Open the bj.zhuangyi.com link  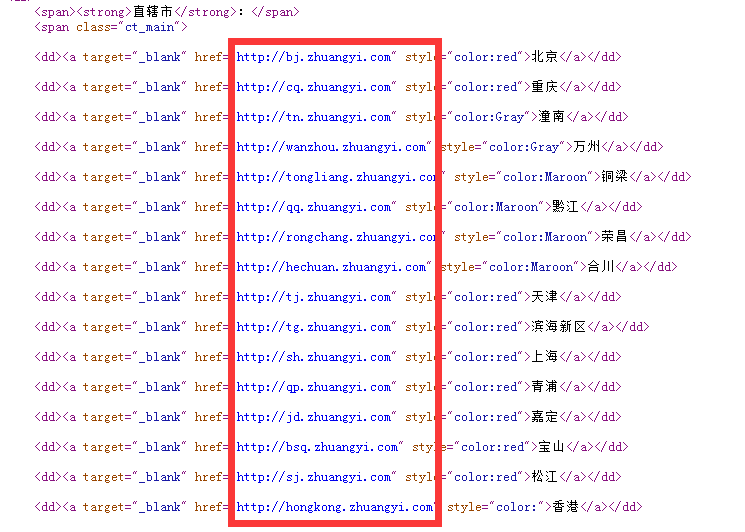click(x=314, y=57)
